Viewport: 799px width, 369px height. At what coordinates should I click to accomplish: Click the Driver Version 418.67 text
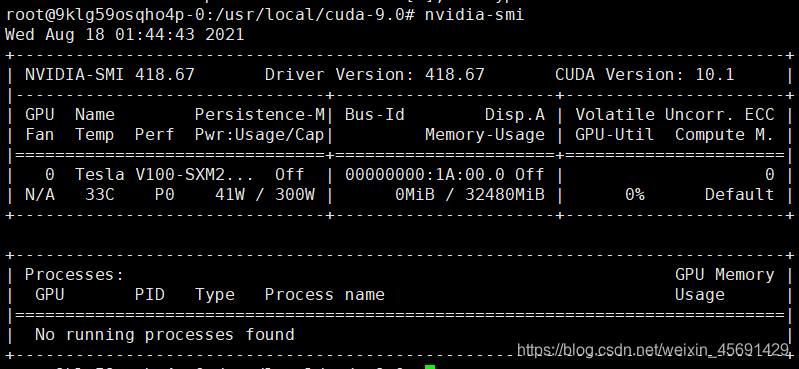point(375,74)
